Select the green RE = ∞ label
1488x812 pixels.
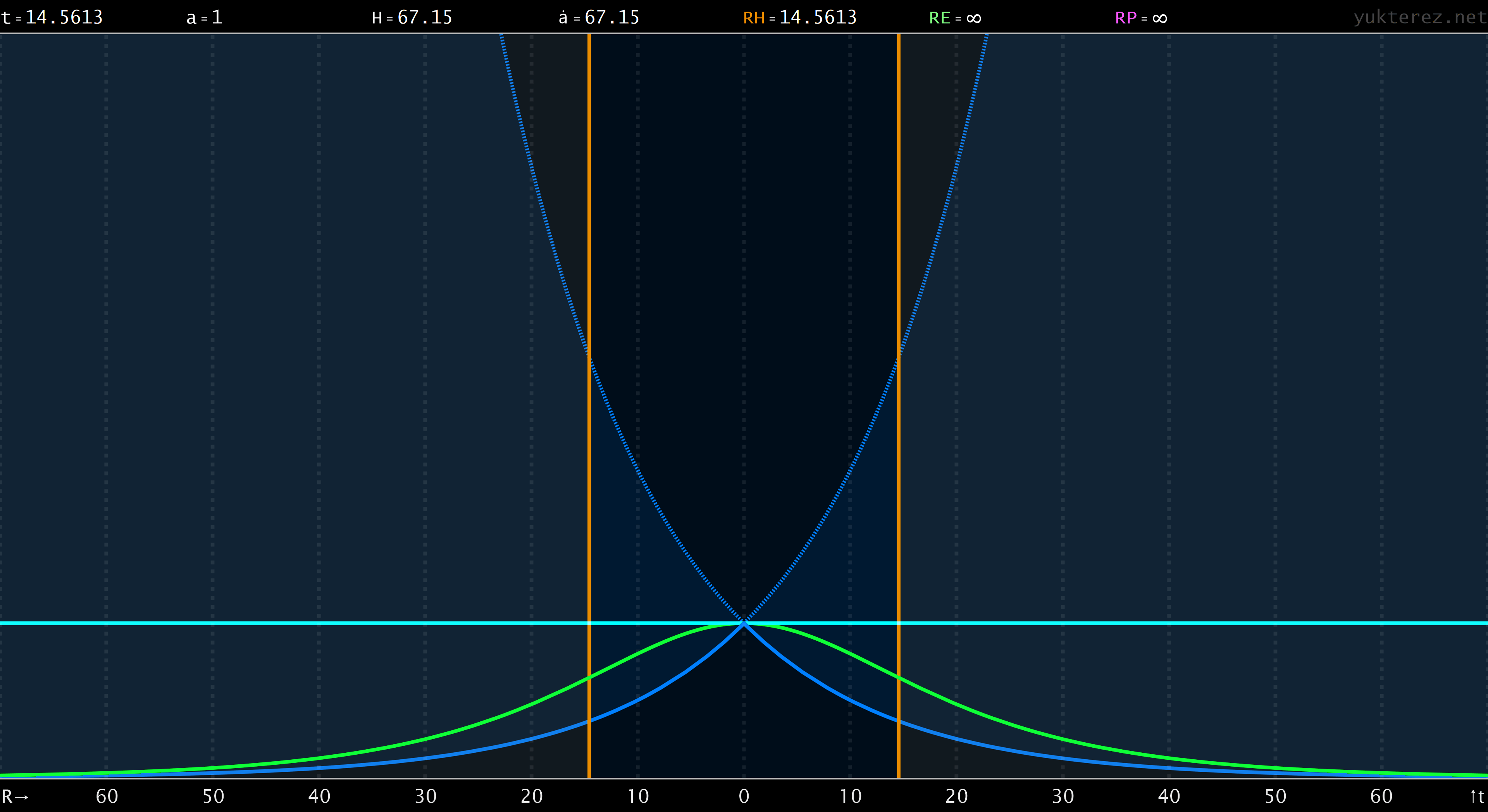tap(956, 18)
